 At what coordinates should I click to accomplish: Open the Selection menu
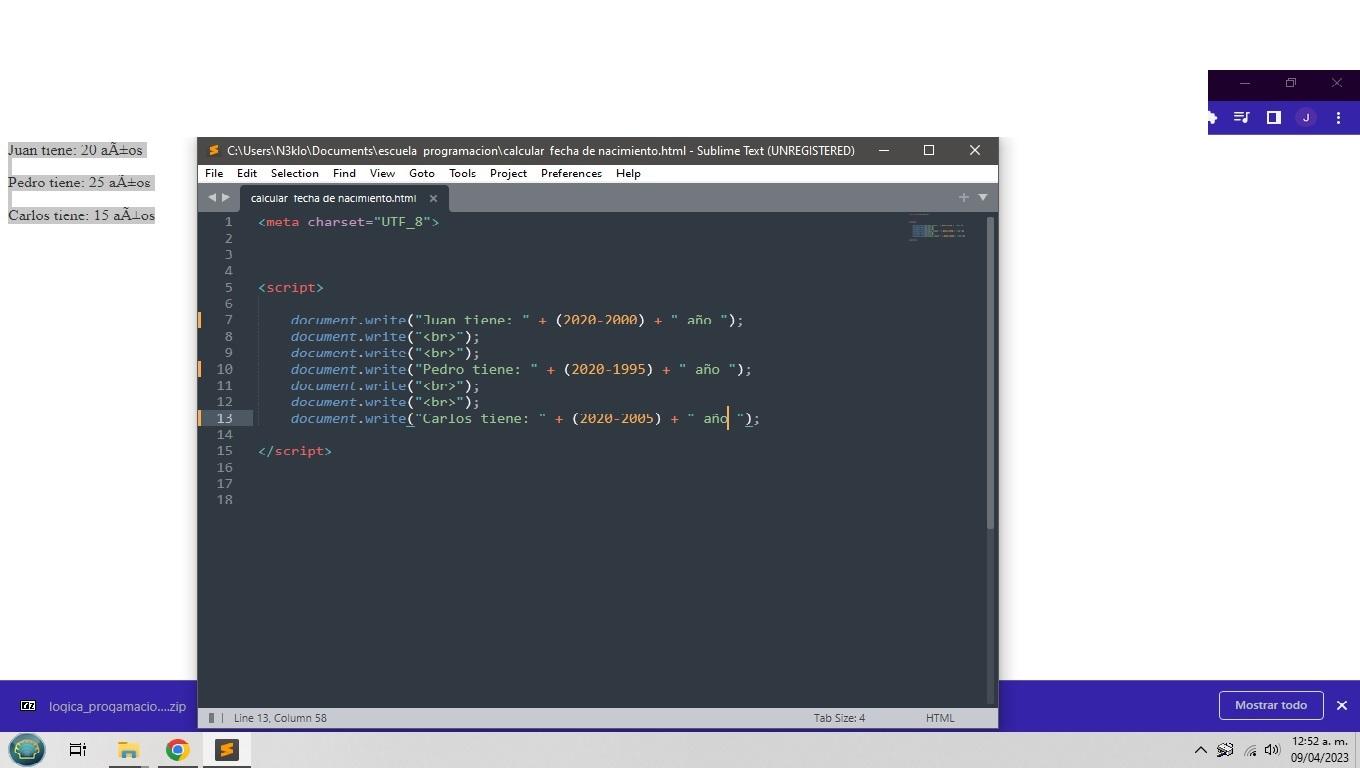pos(295,173)
